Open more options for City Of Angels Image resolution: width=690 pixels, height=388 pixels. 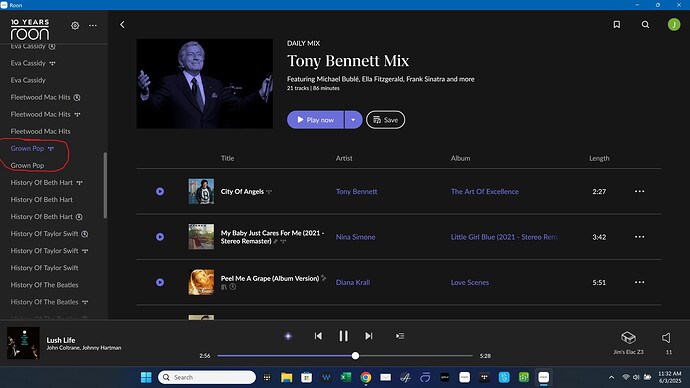639,191
